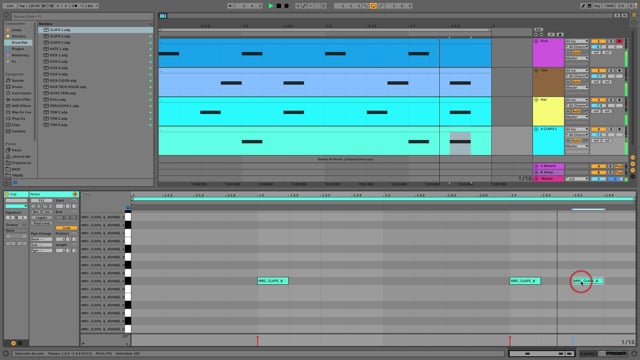
Task: Select the B Delay return track header
Action: point(549,172)
